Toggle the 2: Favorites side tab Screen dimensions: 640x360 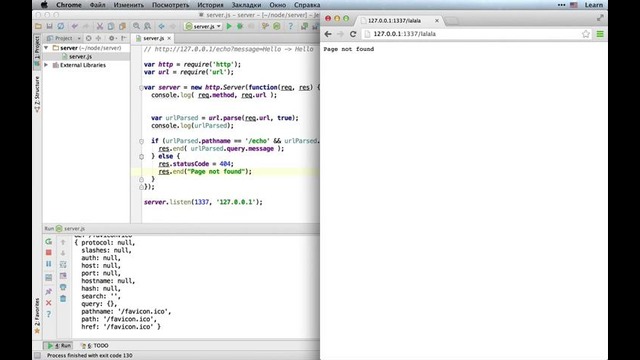pos(37,316)
